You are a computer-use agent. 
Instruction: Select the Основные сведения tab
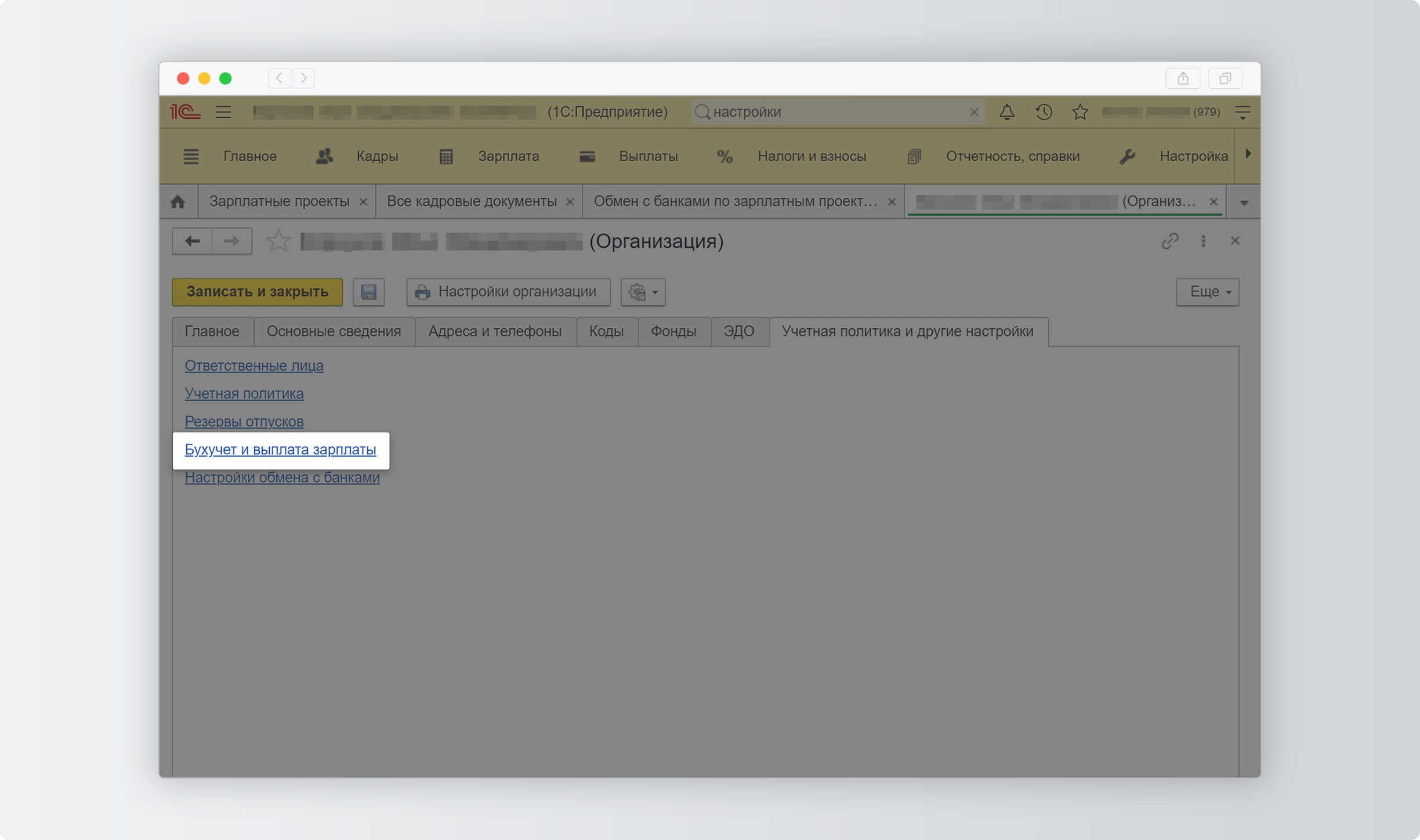click(334, 331)
